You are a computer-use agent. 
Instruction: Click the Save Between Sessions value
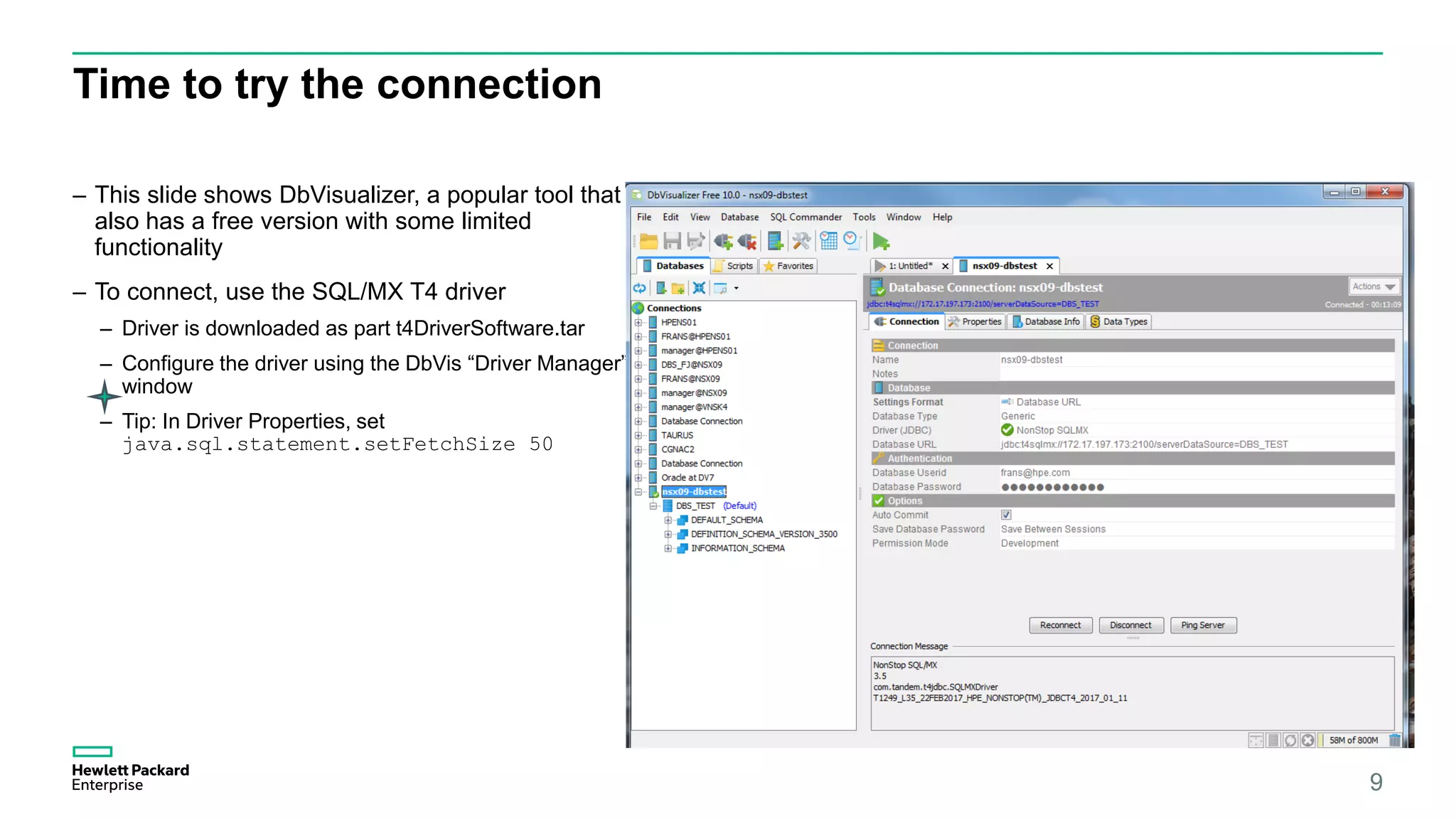pyautogui.click(x=1053, y=529)
